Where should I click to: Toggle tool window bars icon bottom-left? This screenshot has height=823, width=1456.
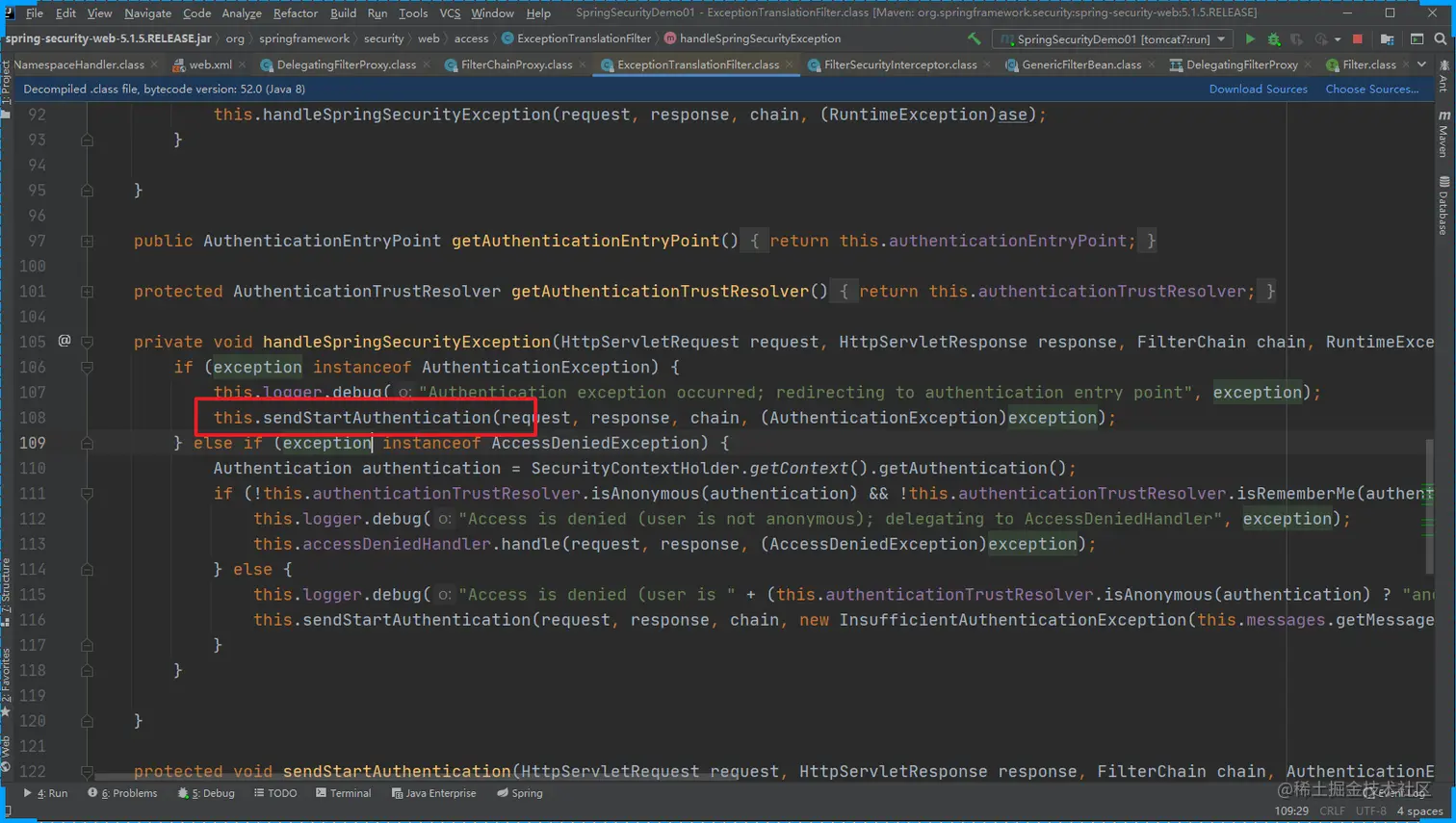pyautogui.click(x=8, y=811)
